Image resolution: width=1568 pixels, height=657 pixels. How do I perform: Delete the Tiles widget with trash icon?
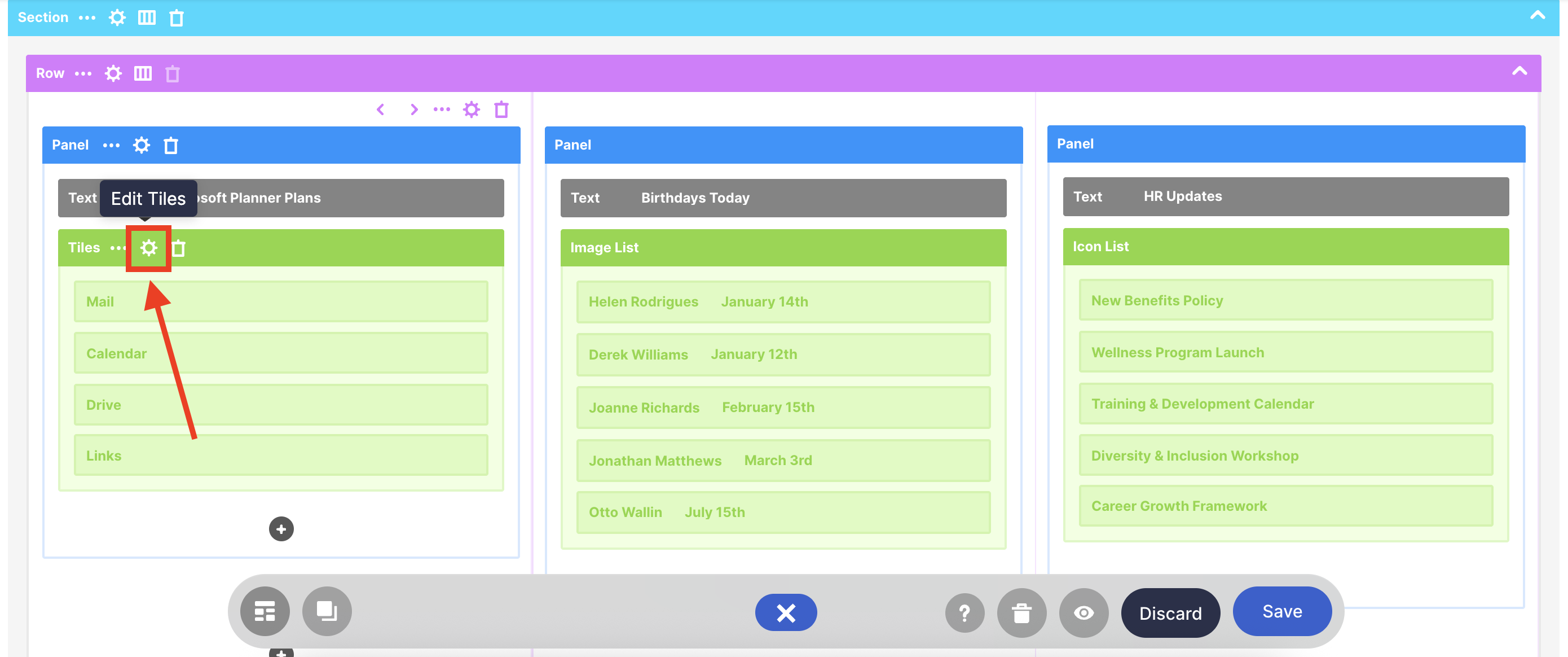coord(179,248)
